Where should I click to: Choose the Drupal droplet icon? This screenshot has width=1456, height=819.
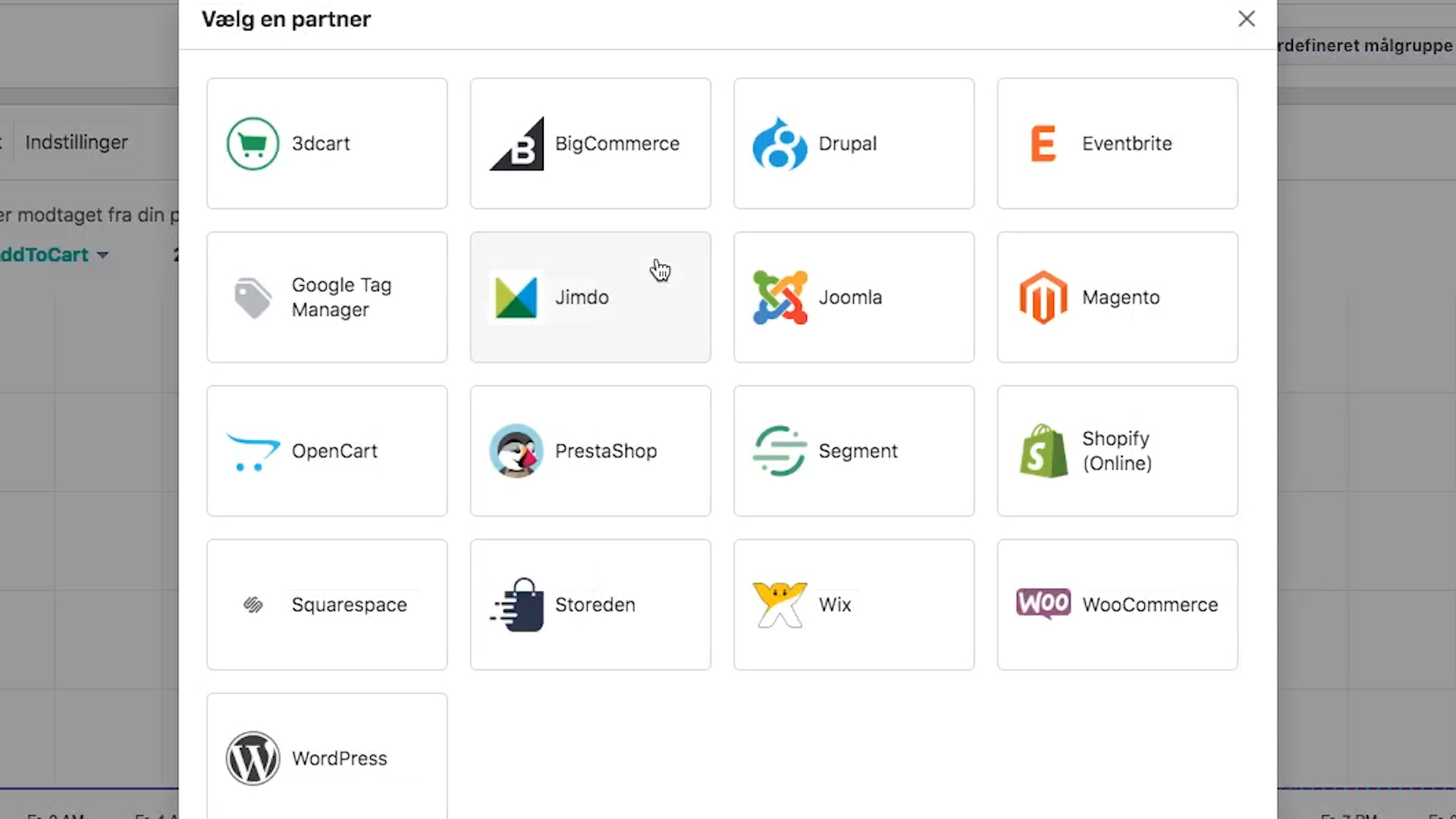tap(780, 143)
